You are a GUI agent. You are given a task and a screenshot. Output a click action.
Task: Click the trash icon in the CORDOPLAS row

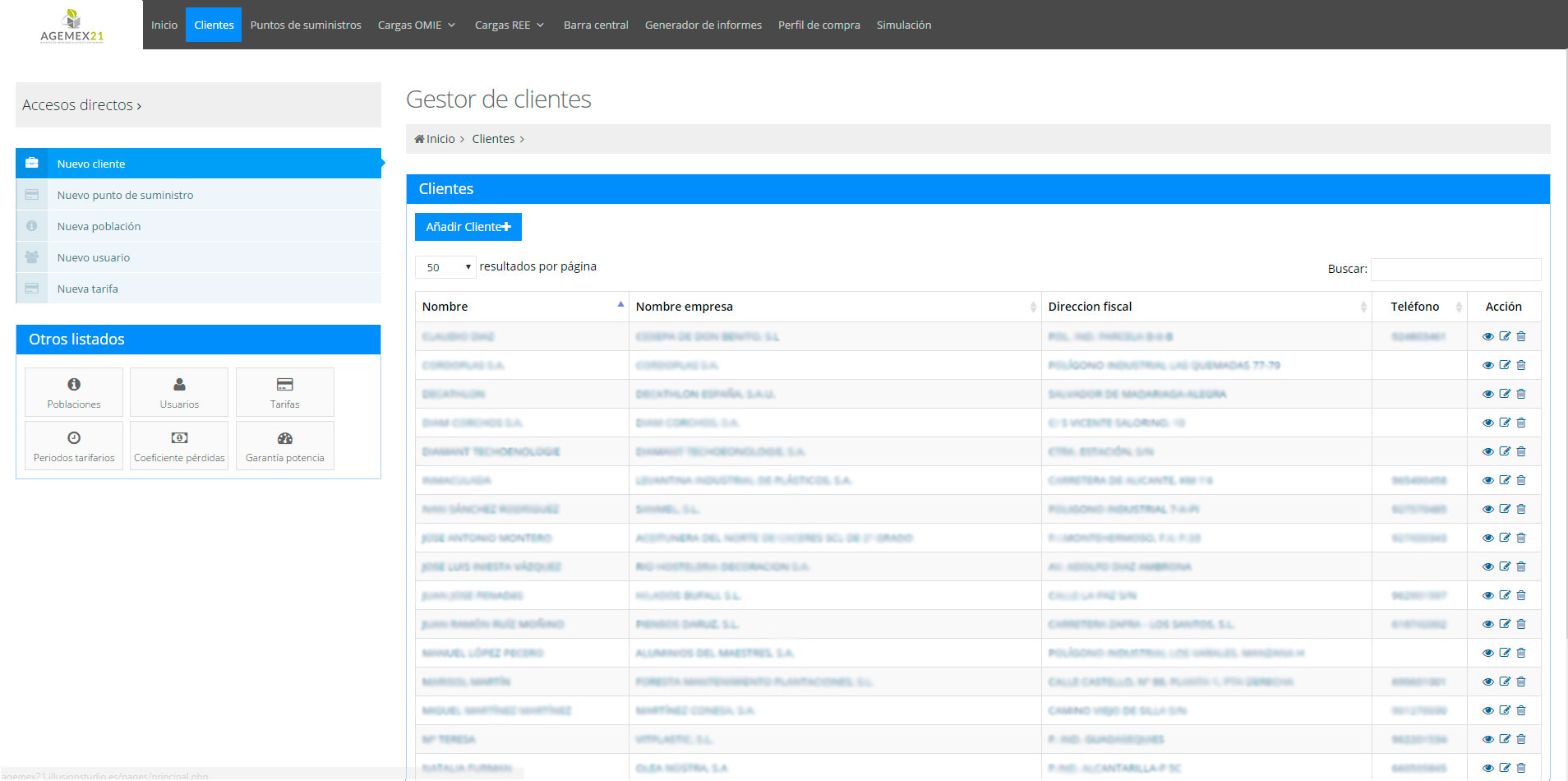click(1521, 365)
